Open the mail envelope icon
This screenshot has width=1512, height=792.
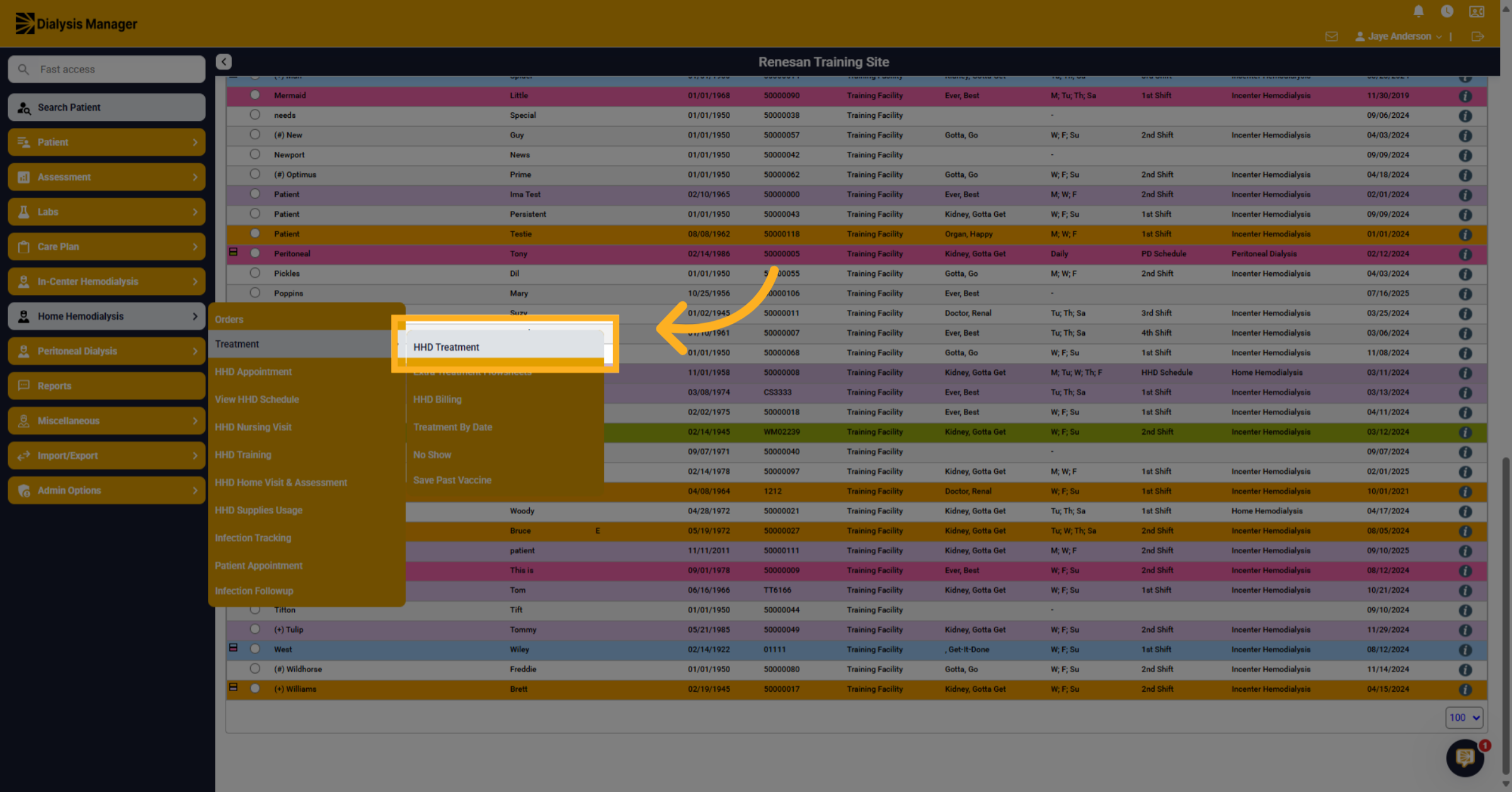coord(1331,37)
